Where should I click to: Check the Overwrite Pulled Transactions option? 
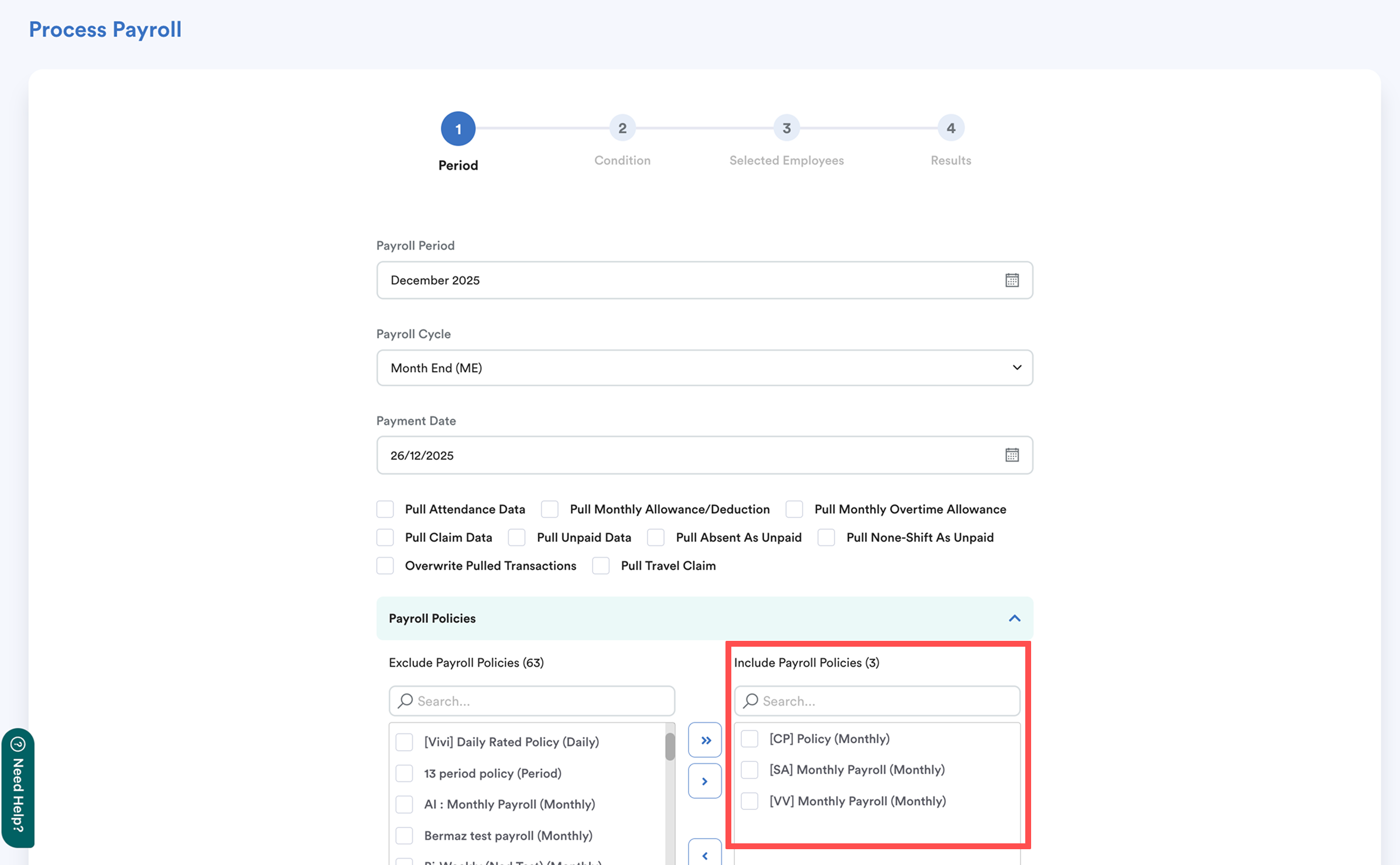(385, 565)
